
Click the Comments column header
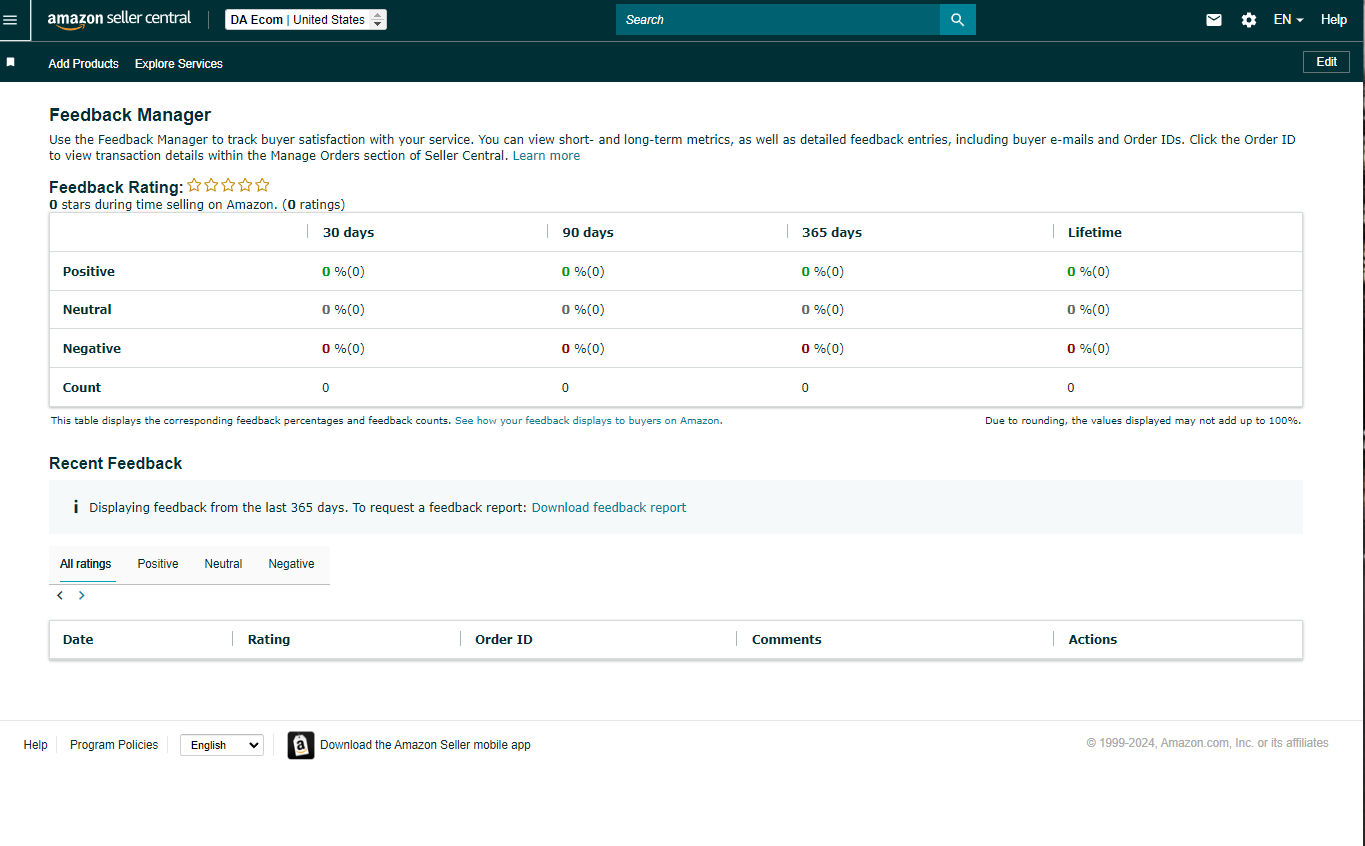(x=787, y=639)
